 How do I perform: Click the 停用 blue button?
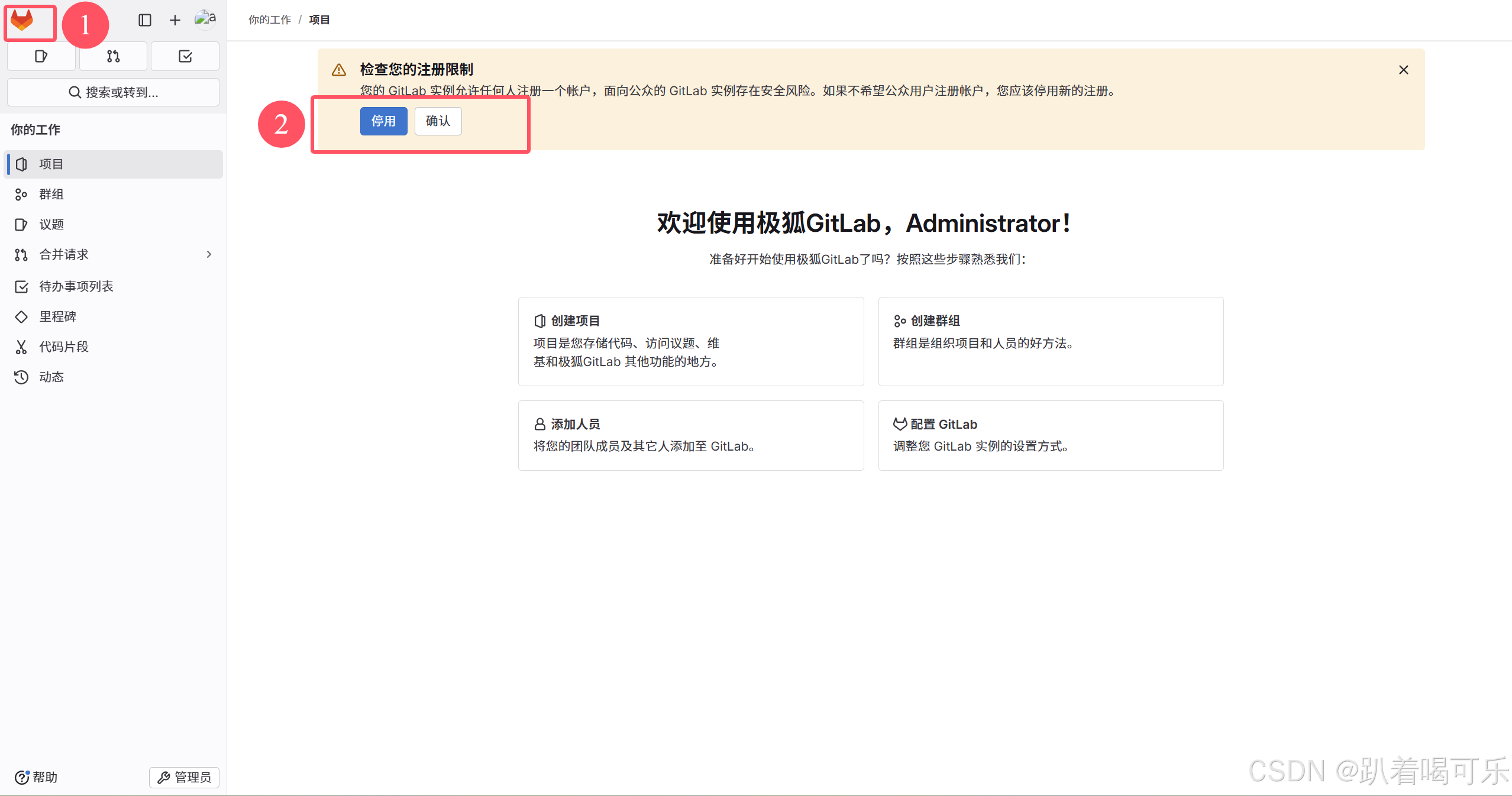(x=383, y=121)
